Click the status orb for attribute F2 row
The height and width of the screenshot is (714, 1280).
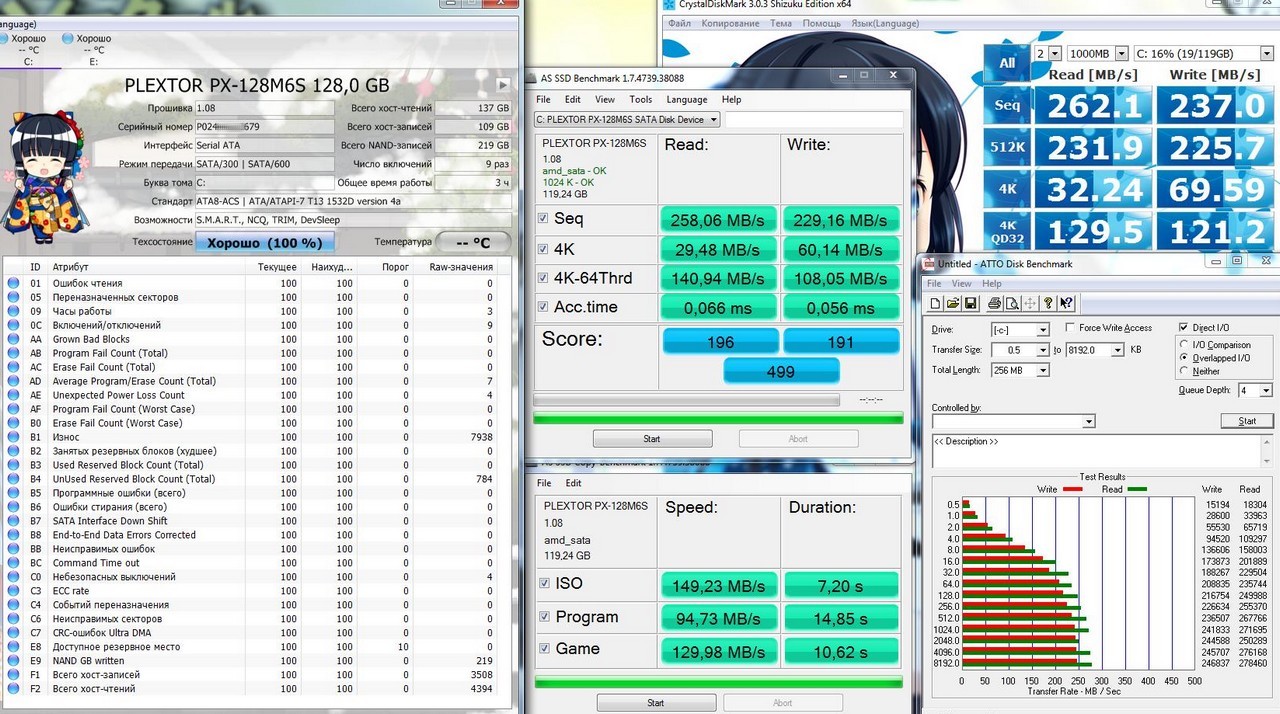click(13, 689)
